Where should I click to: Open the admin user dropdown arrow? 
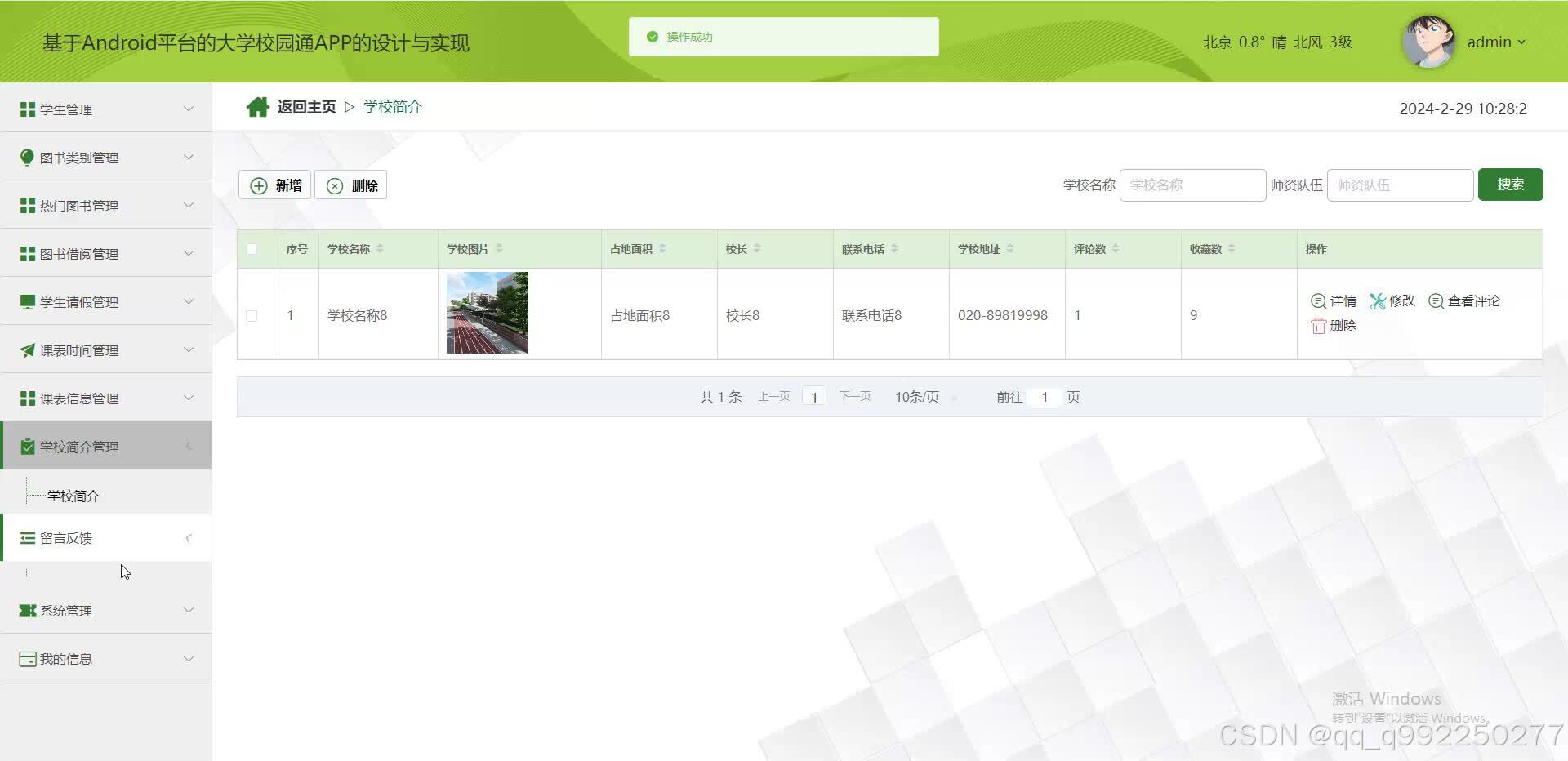(x=1521, y=42)
